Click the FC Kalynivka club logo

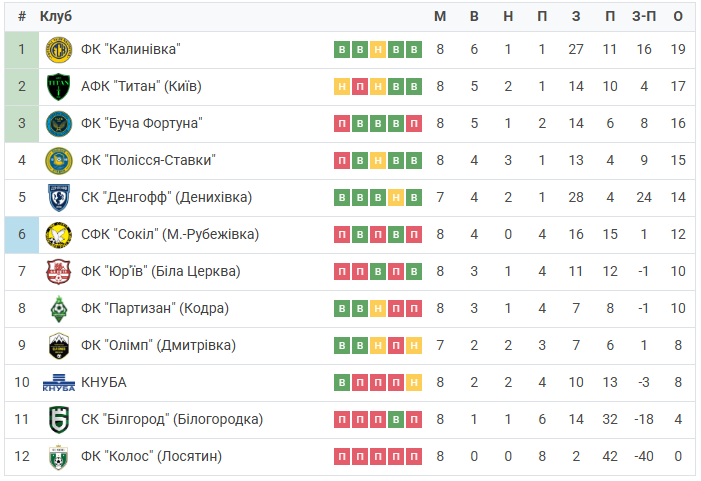[59, 50]
